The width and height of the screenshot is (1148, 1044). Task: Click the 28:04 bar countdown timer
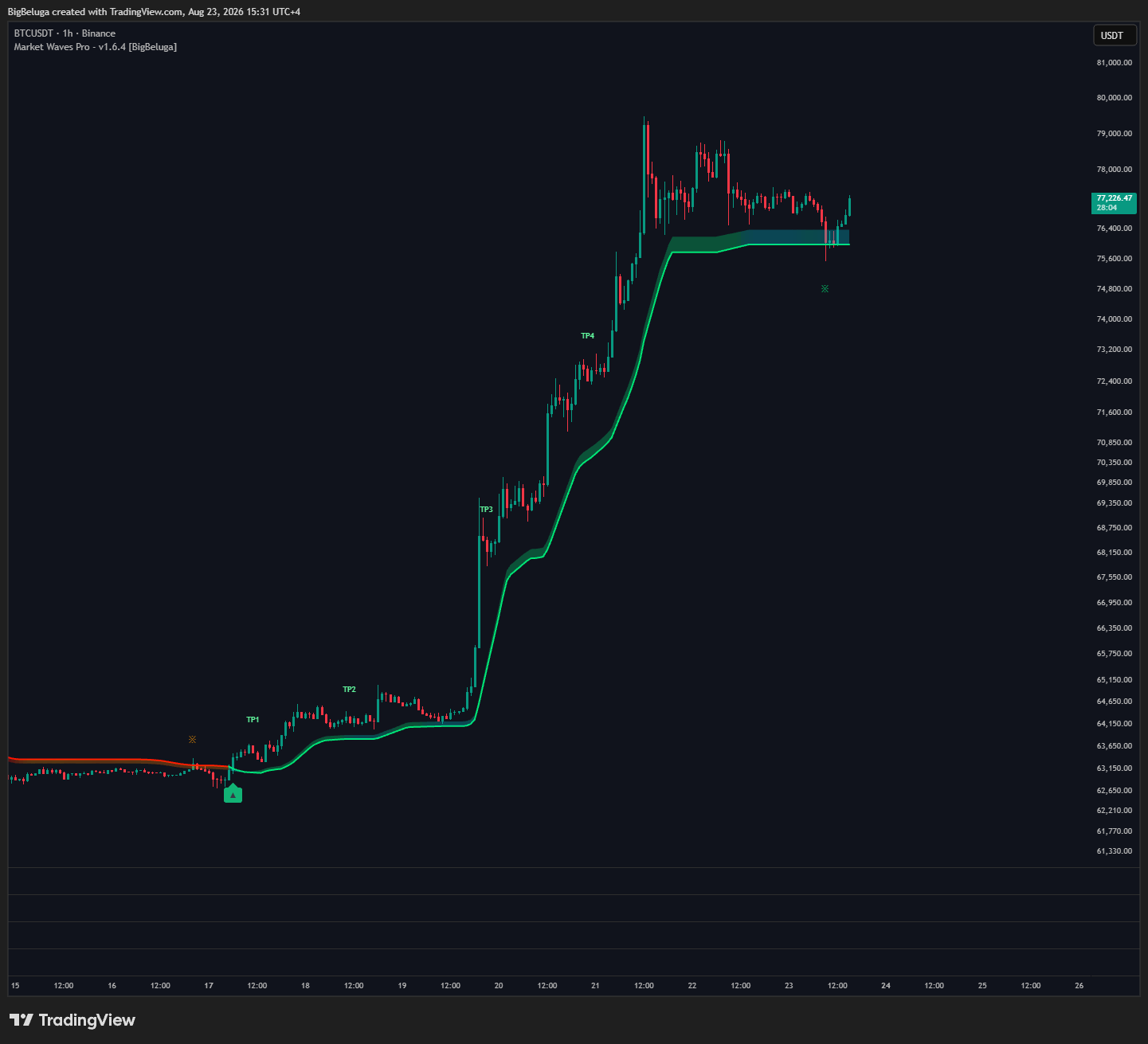(x=1107, y=208)
